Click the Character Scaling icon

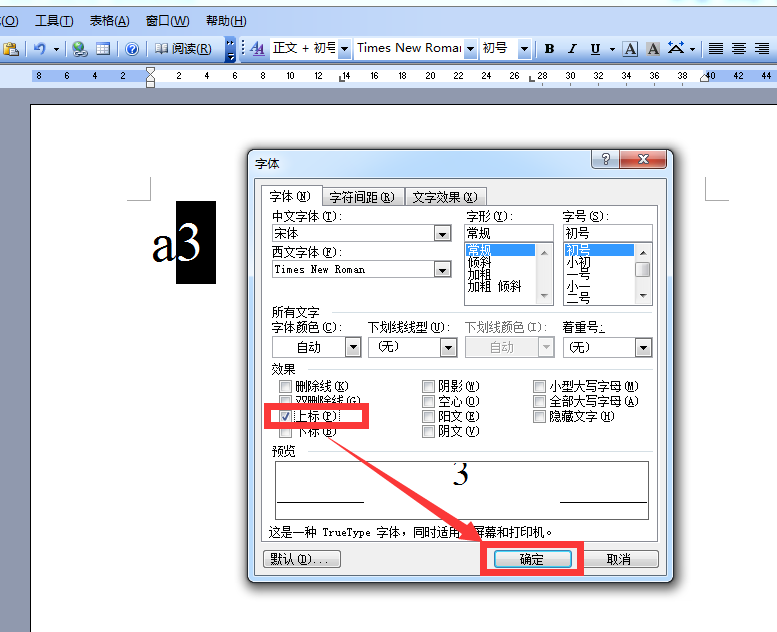676,49
